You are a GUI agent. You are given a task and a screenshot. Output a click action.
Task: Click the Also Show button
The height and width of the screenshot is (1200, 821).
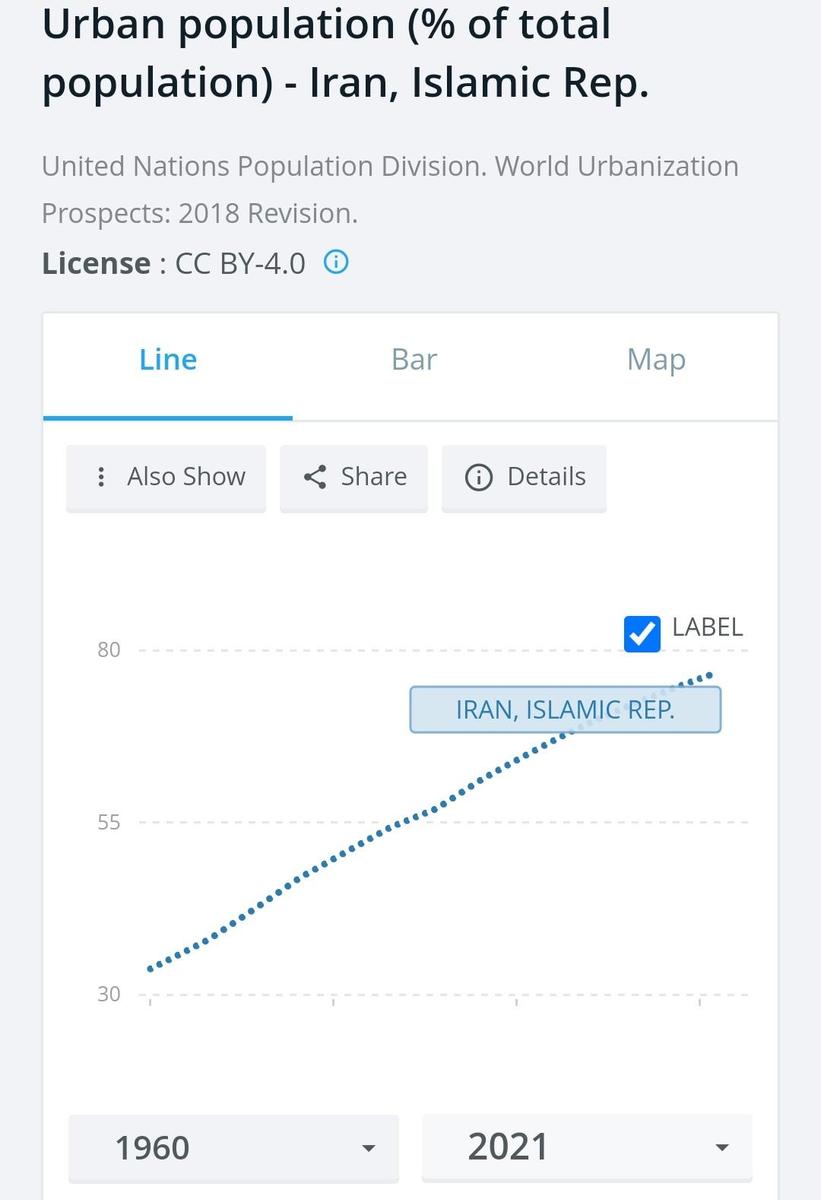(x=166, y=478)
